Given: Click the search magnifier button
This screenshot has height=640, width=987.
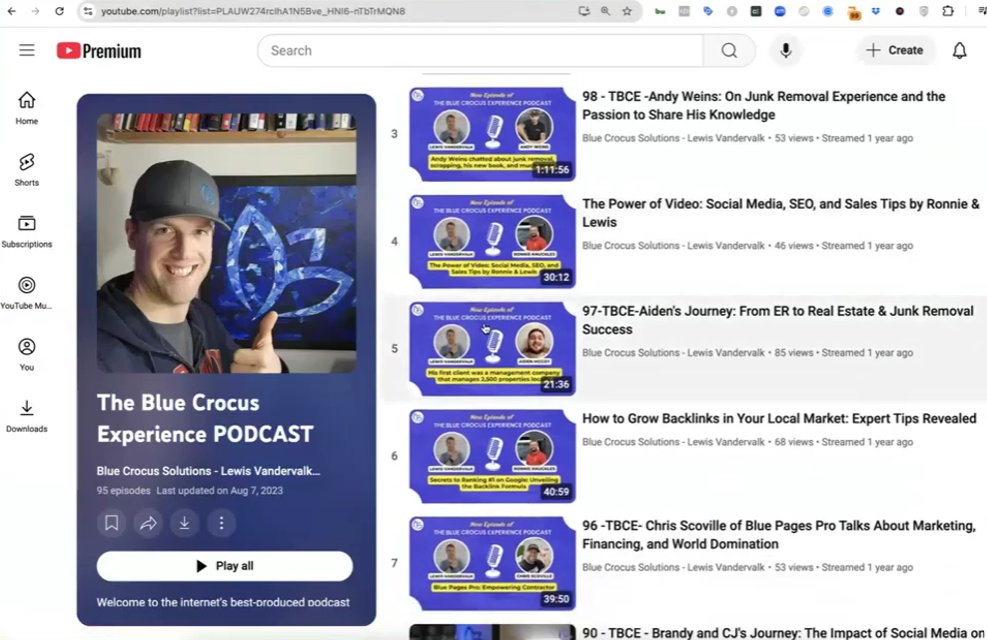Looking at the screenshot, I should point(729,50).
